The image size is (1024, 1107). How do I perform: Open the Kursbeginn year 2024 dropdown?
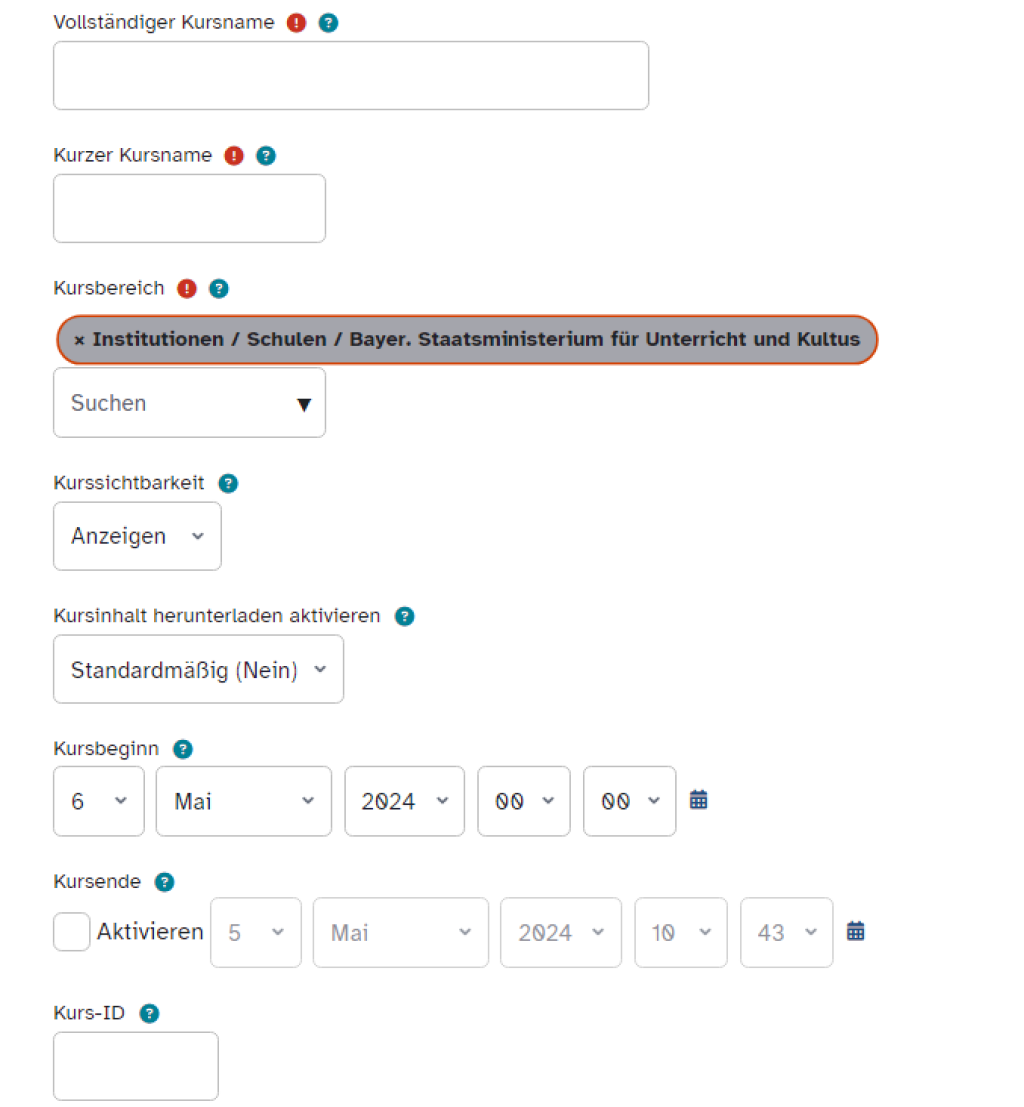point(404,801)
